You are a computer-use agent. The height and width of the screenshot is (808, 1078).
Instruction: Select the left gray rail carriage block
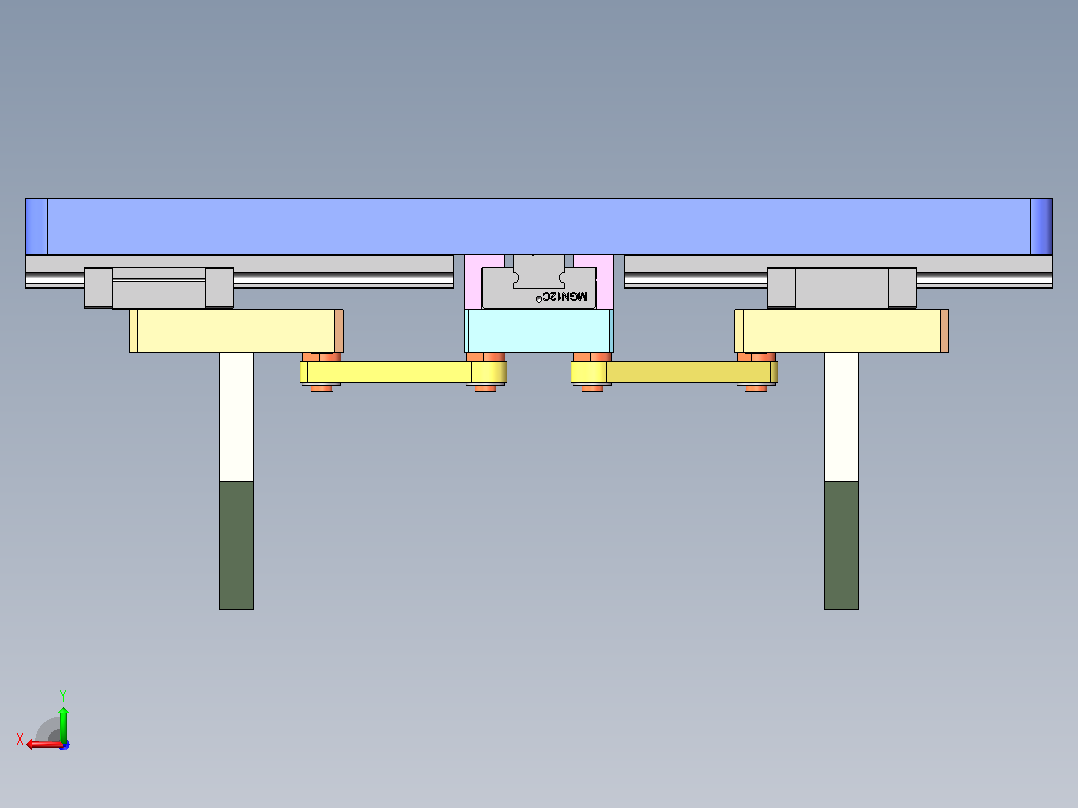click(159, 287)
